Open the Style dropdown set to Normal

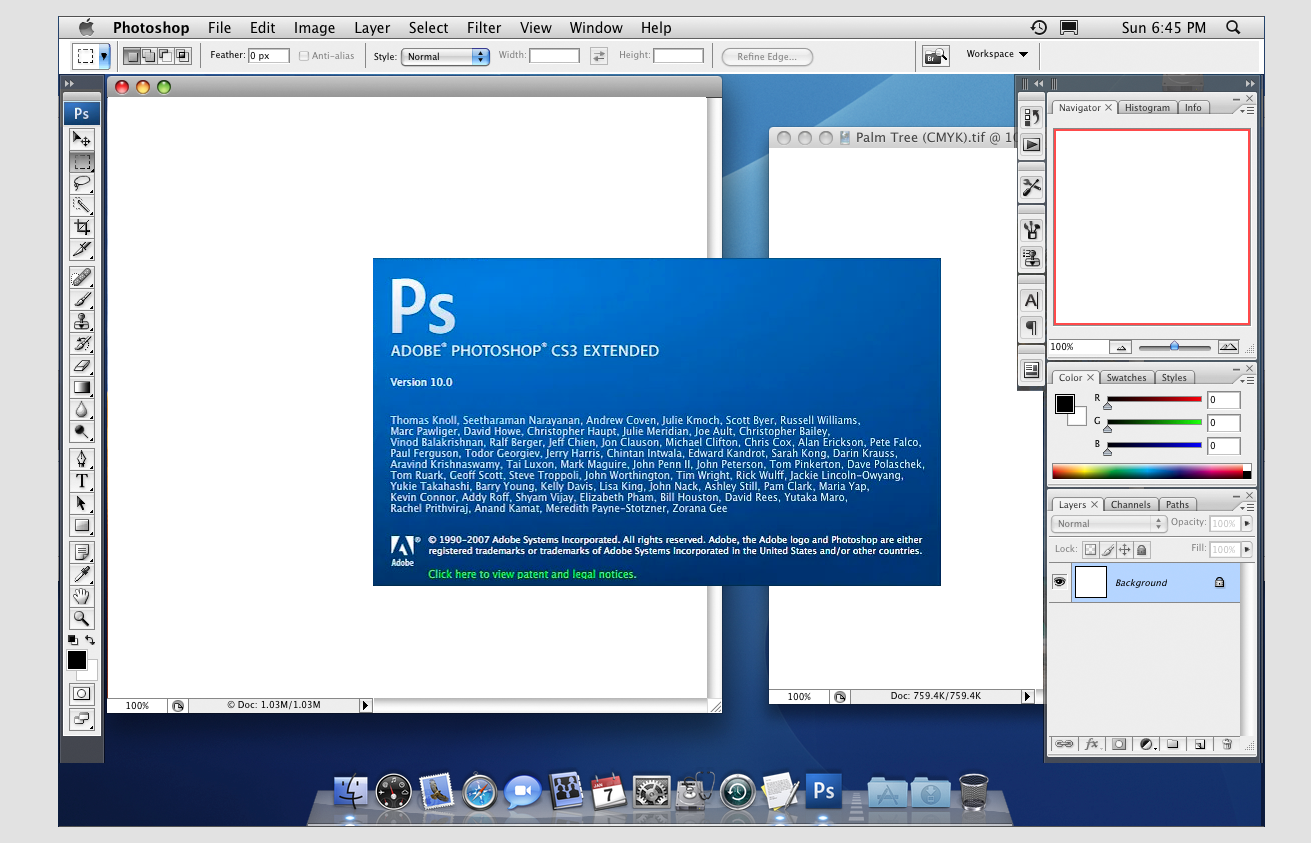pyautogui.click(x=445, y=56)
